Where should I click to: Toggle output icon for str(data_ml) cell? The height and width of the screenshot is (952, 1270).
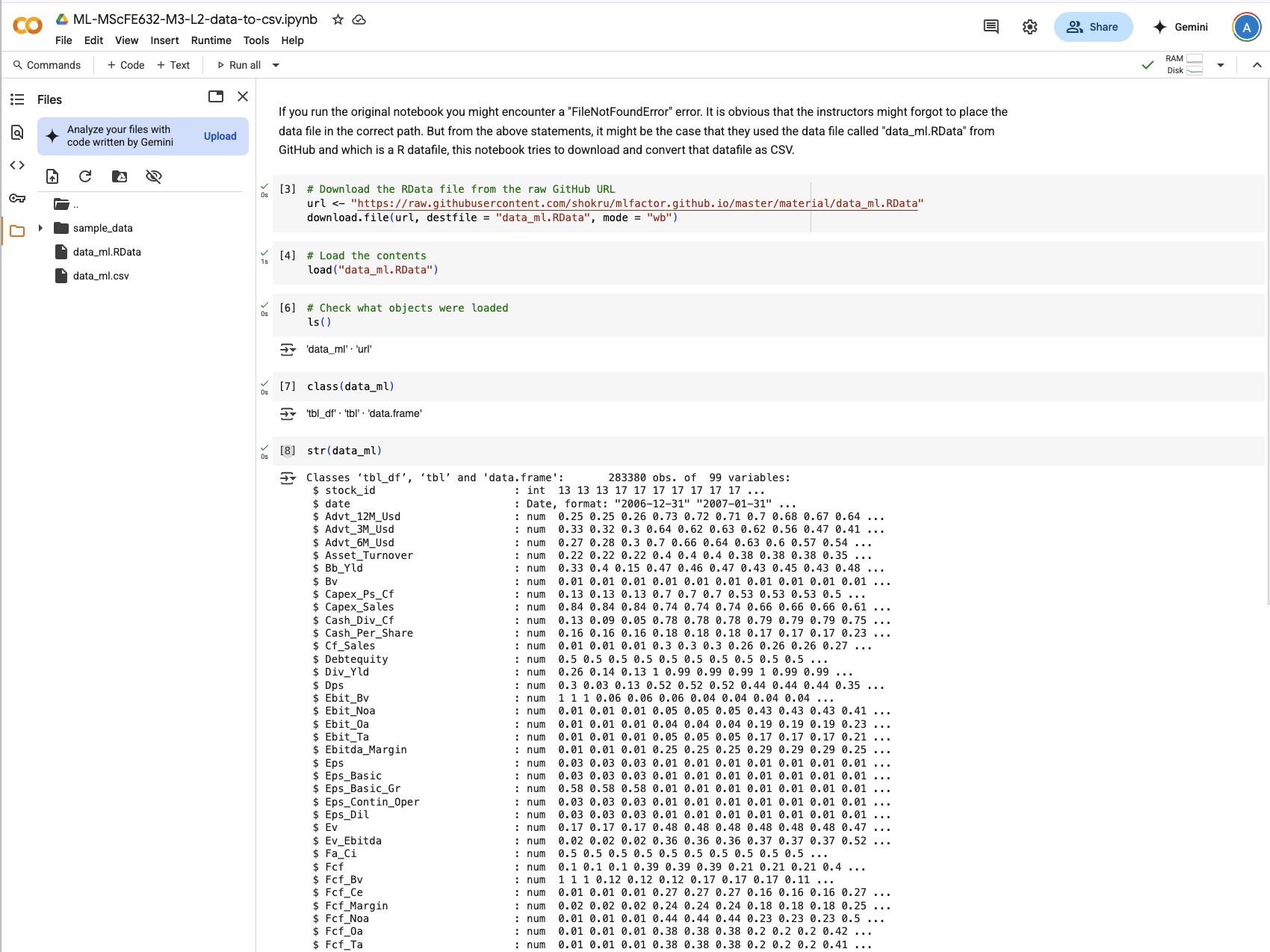(x=288, y=478)
